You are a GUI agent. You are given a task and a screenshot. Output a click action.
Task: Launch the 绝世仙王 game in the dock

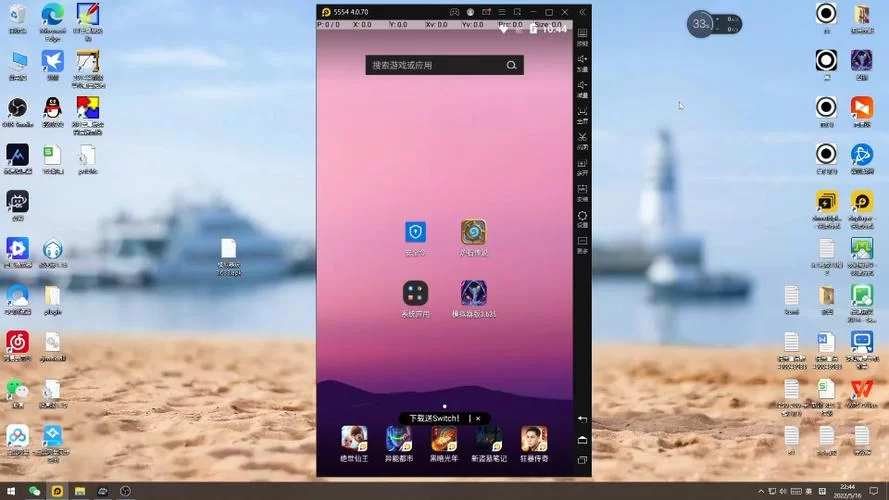pyautogui.click(x=354, y=438)
